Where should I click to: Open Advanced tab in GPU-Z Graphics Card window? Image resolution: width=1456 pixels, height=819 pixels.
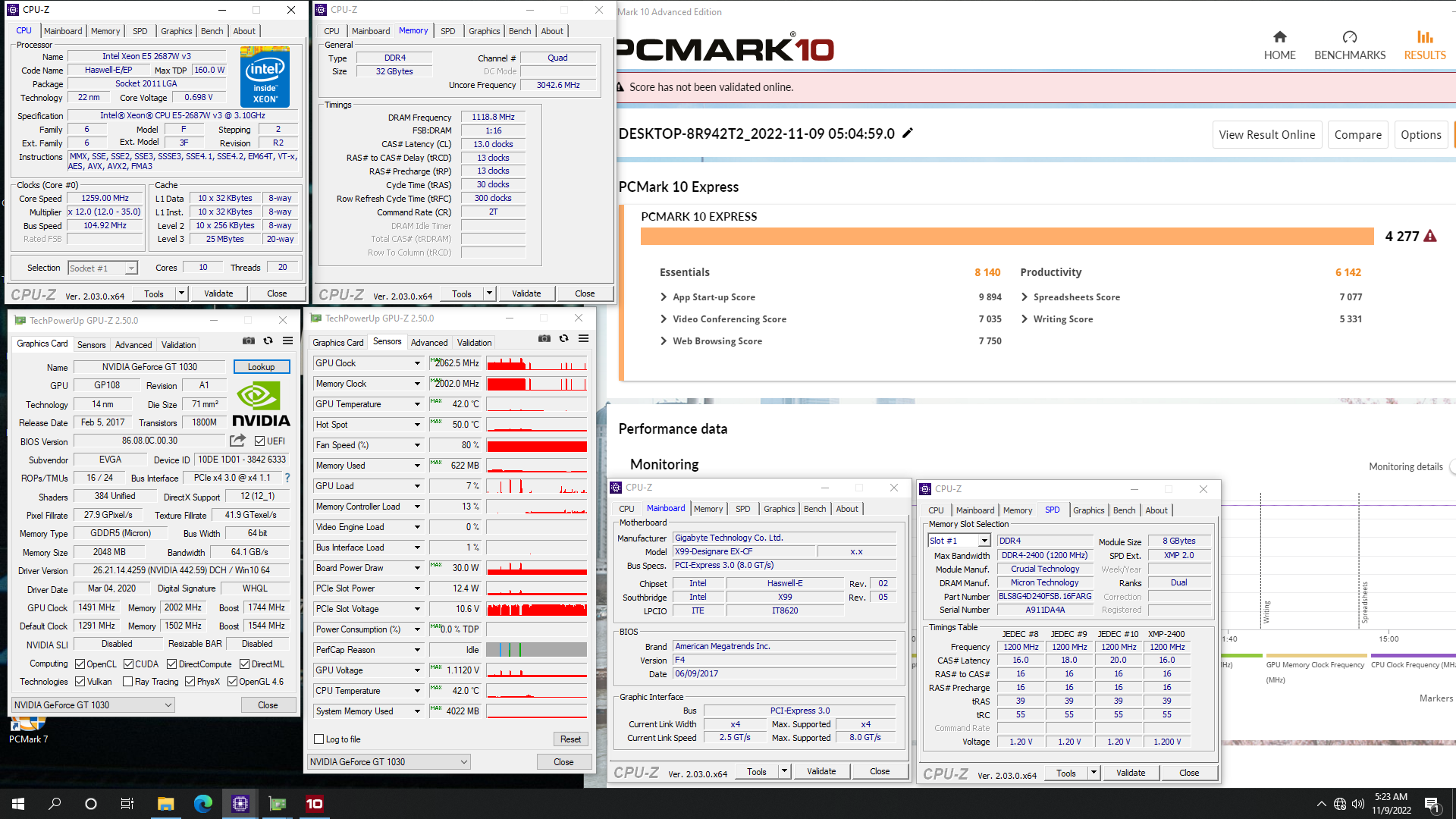(x=133, y=344)
